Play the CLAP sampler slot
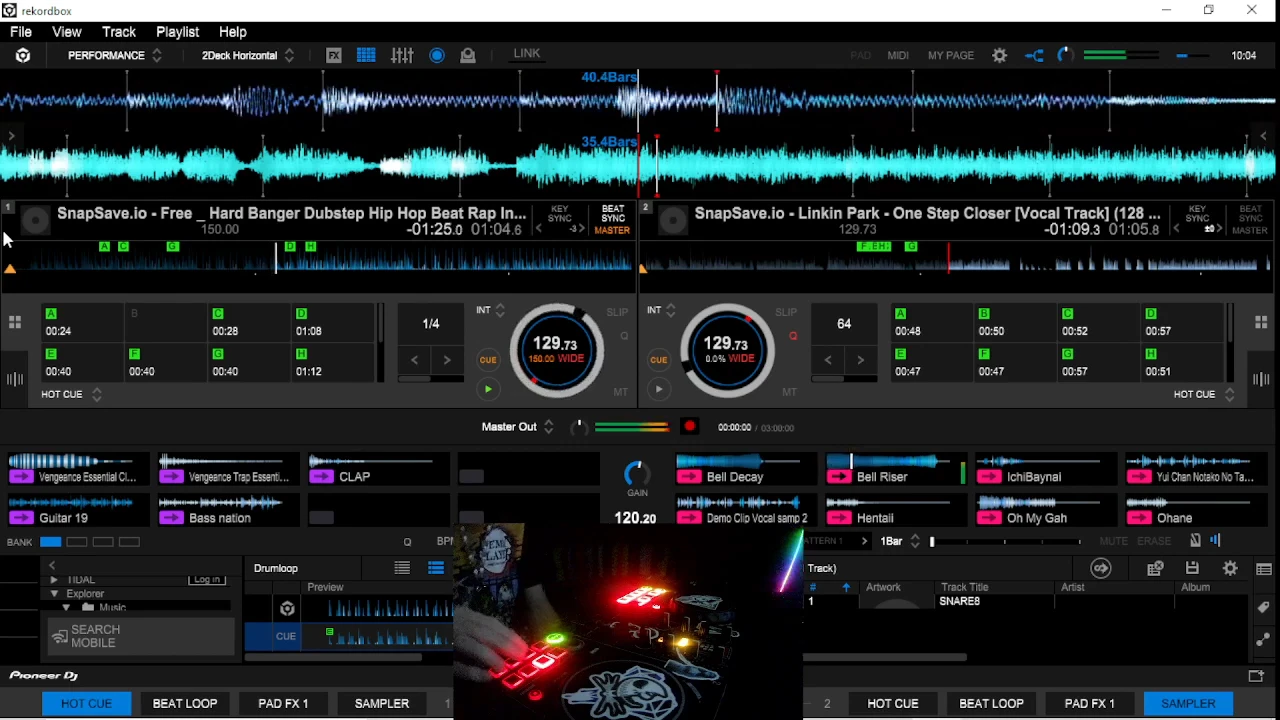 coord(322,477)
